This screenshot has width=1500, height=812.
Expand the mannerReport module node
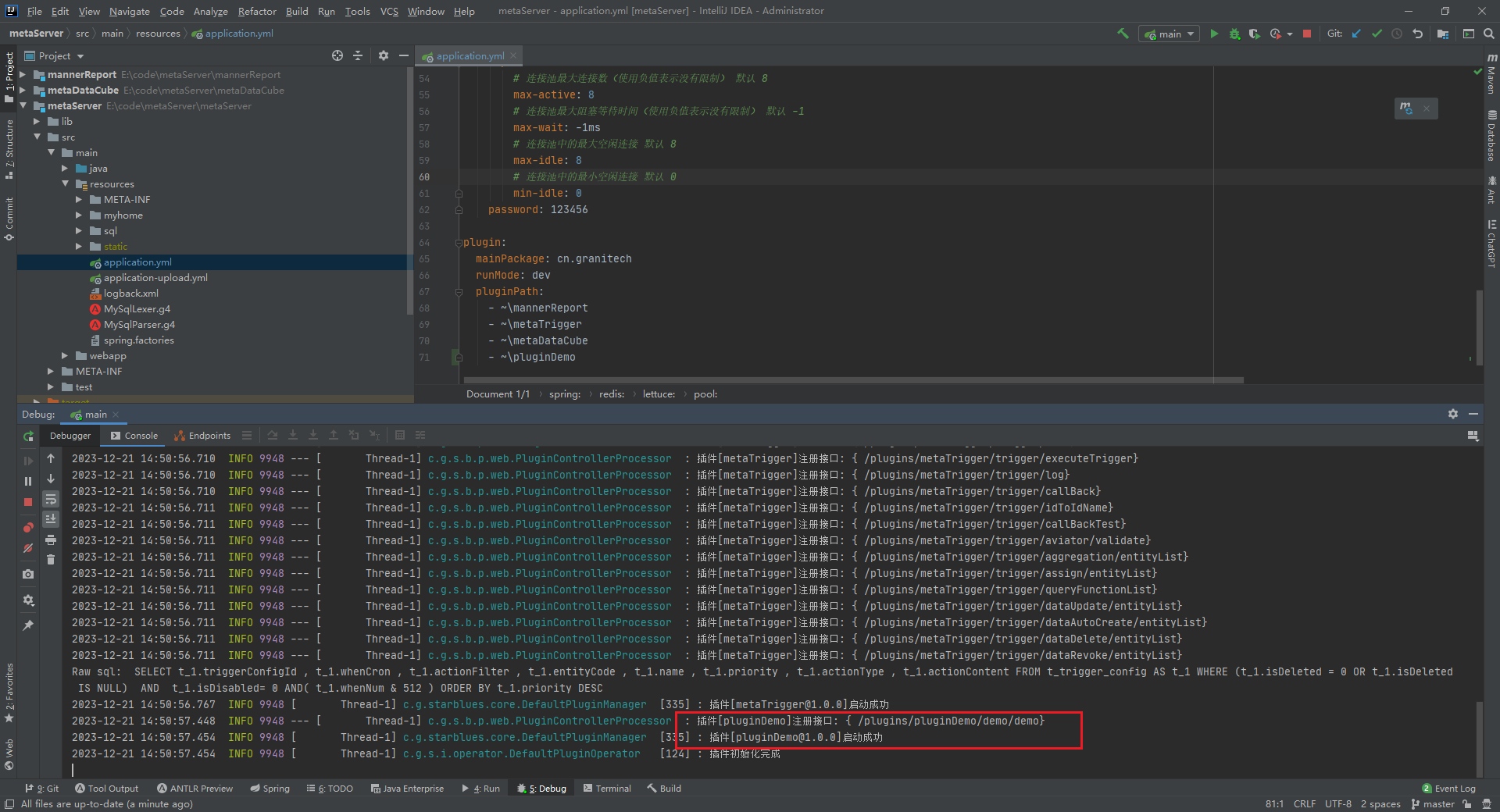pos(23,75)
